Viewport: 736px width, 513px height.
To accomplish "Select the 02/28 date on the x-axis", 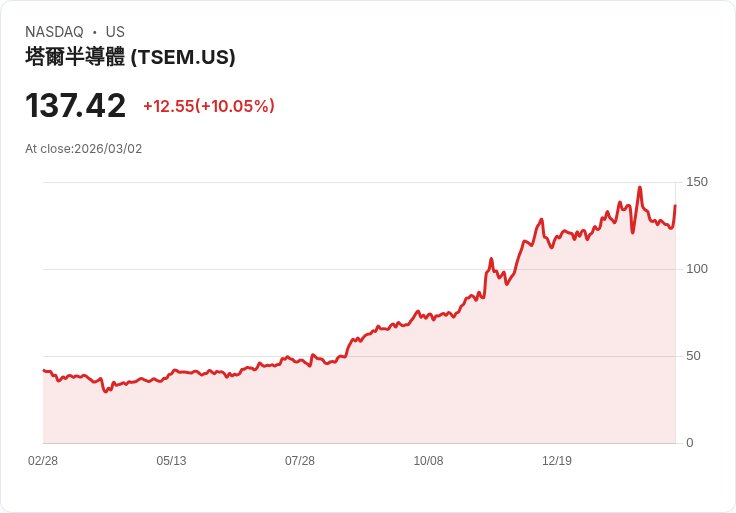I will click(43, 461).
